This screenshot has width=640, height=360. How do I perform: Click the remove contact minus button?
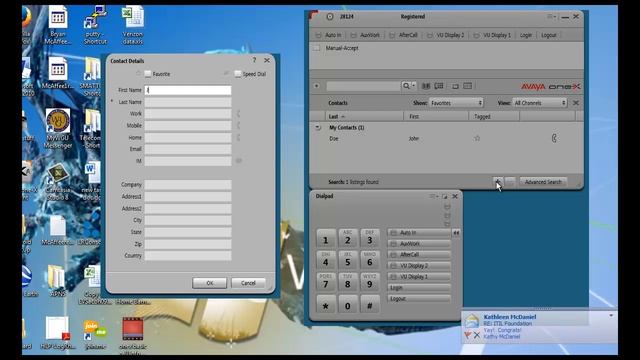510,182
